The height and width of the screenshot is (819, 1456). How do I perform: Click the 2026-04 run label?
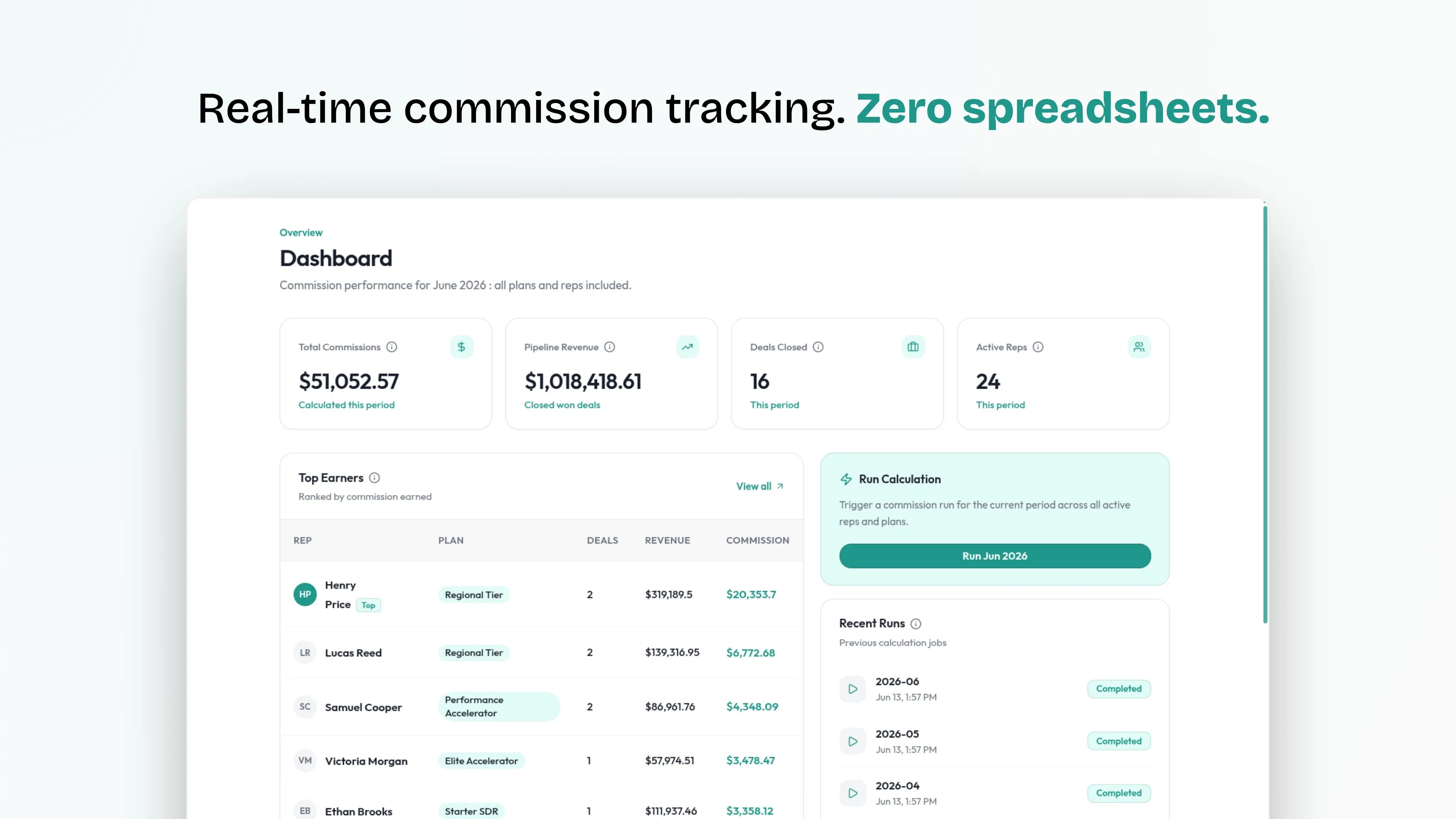[897, 786]
